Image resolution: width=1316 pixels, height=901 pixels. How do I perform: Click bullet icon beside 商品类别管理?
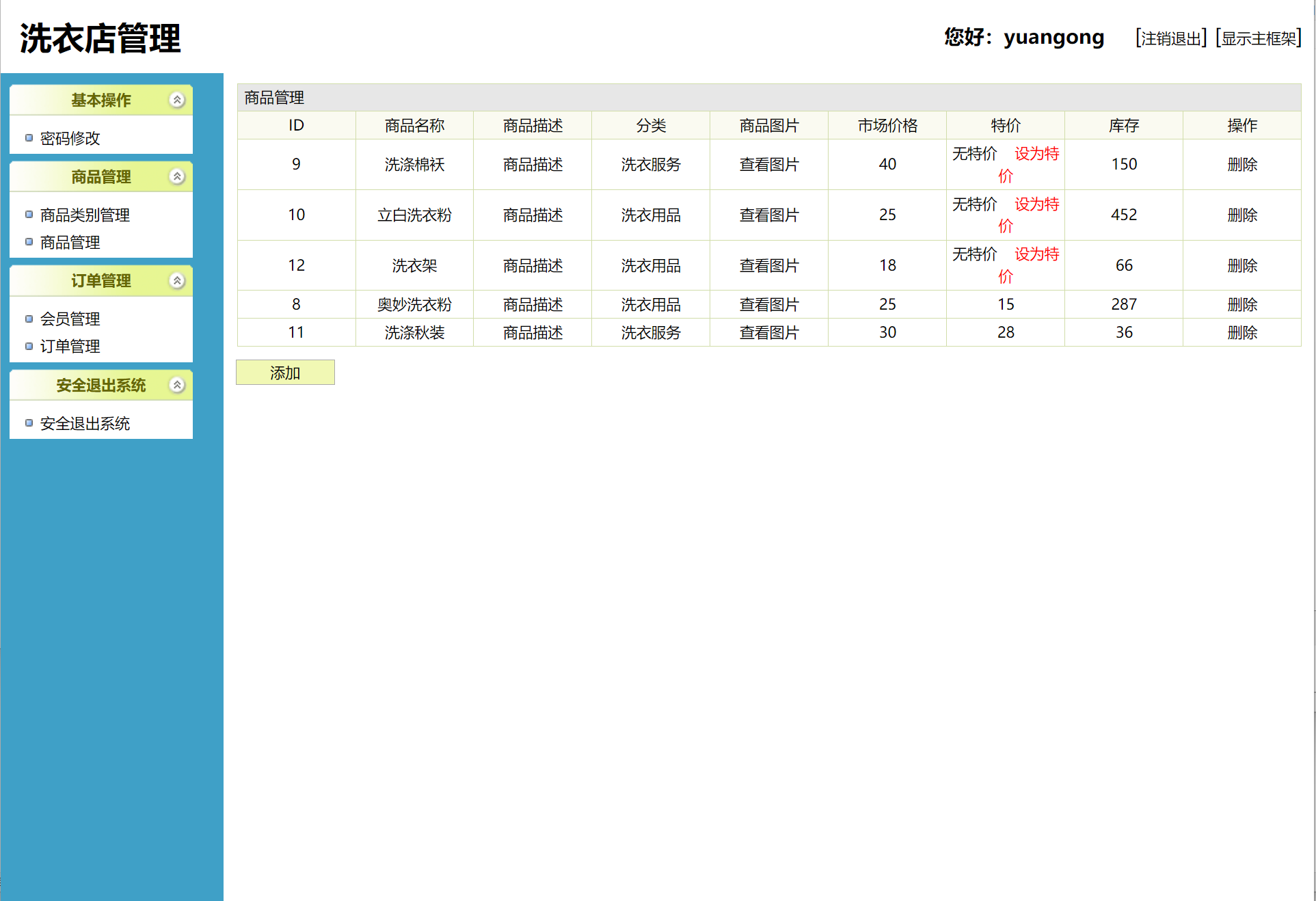tap(29, 215)
